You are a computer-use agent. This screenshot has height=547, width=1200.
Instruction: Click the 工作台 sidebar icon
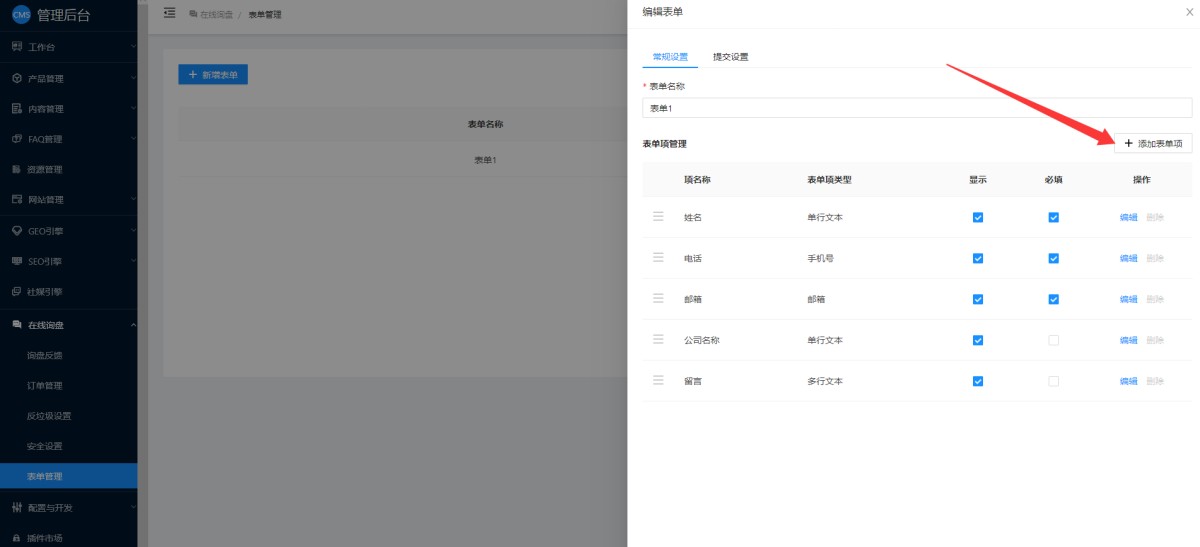click(16, 47)
